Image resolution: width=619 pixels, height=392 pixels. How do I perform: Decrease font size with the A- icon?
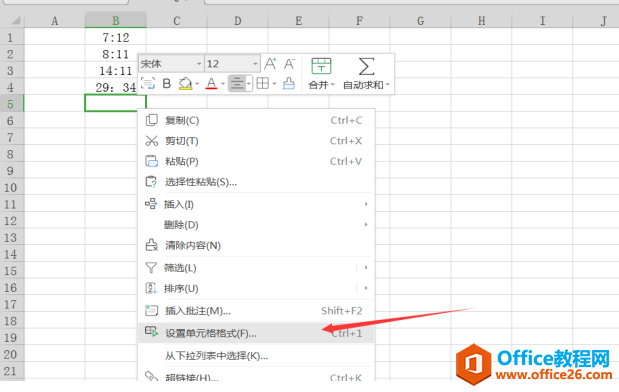pyautogui.click(x=290, y=64)
